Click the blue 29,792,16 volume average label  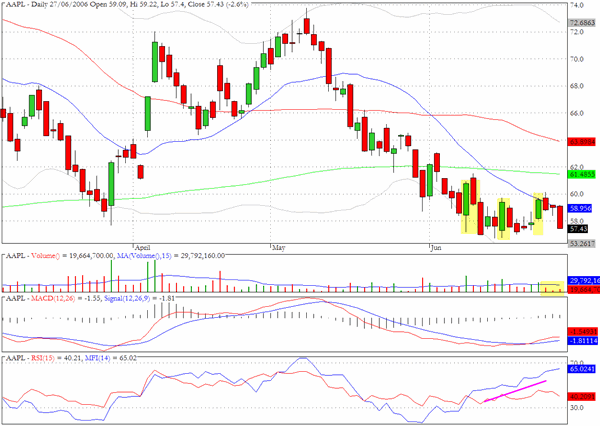point(582,281)
